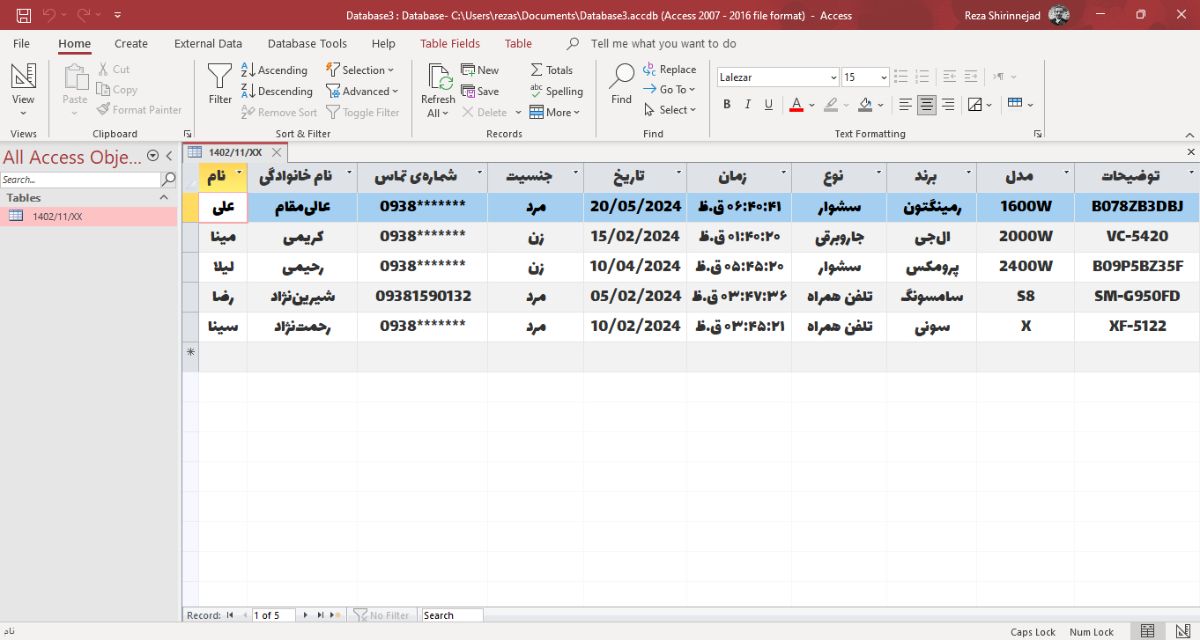Toggle italic formatting
This screenshot has height=640, width=1200.
(747, 104)
